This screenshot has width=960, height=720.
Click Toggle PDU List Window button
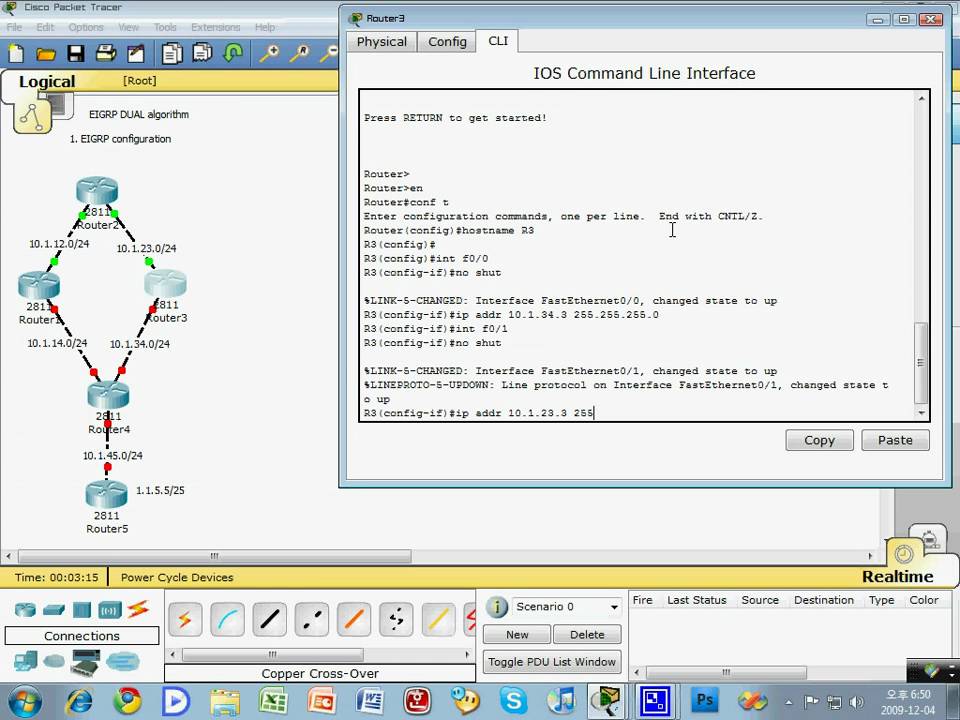point(552,662)
